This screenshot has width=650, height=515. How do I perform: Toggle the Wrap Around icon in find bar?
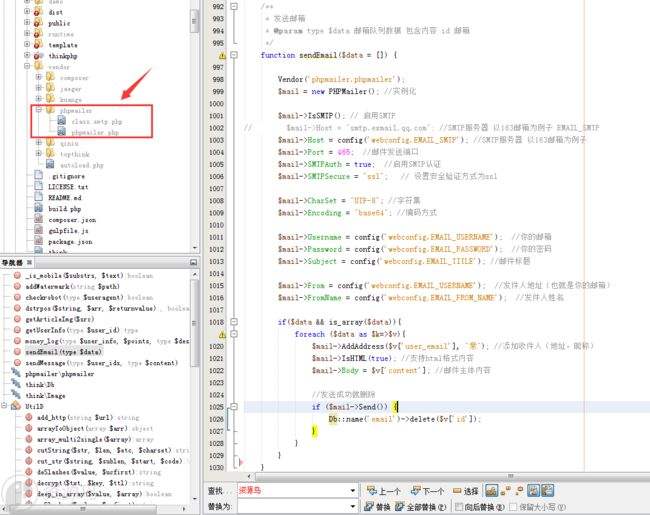pos(547,491)
